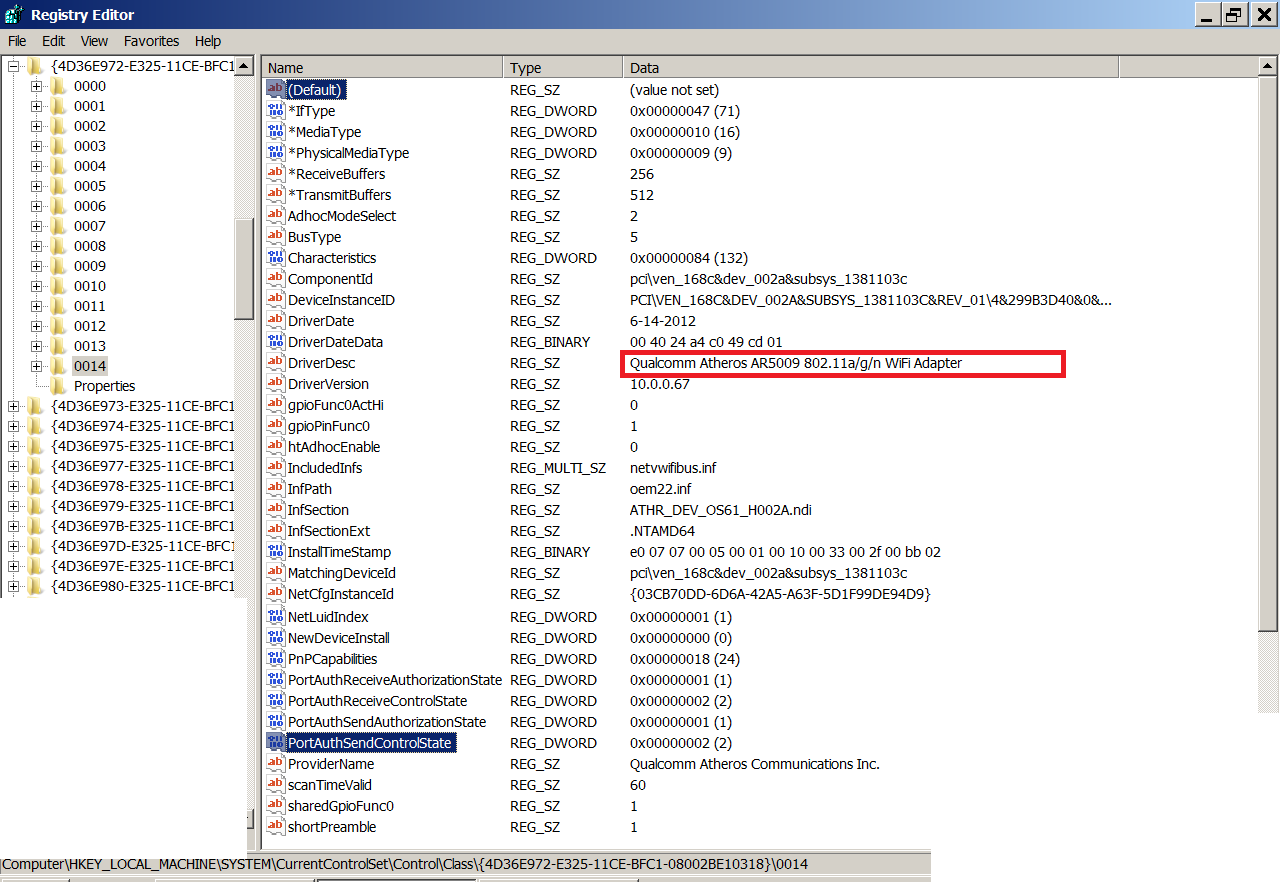Open the Favorites menu

click(151, 41)
